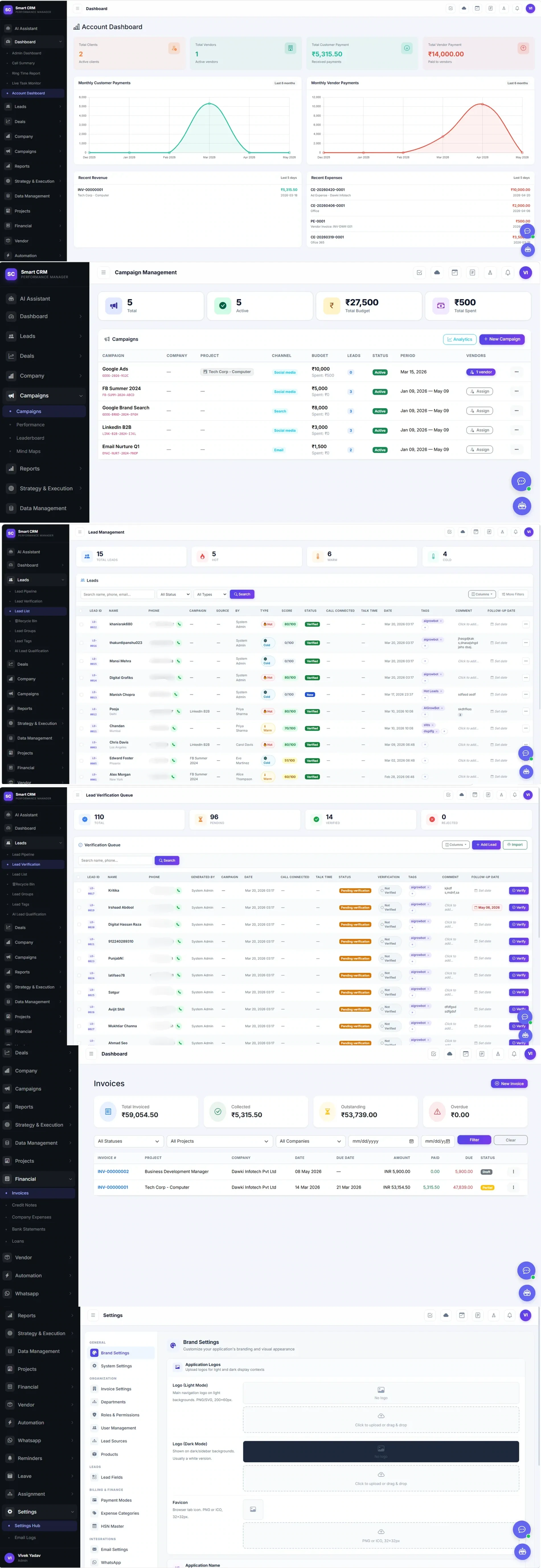Screen dimensions: 541x1568
Task: Open the calendar icon in Settings page header
Action: 462,1315
